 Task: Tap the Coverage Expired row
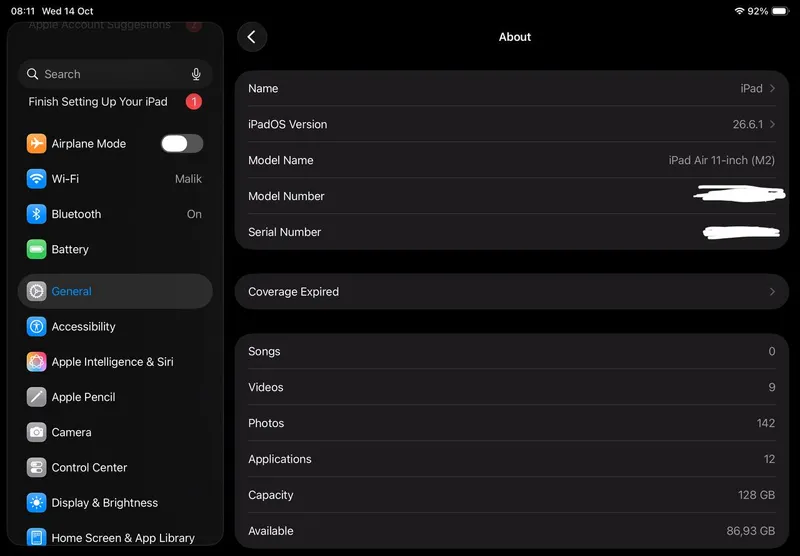[512, 292]
